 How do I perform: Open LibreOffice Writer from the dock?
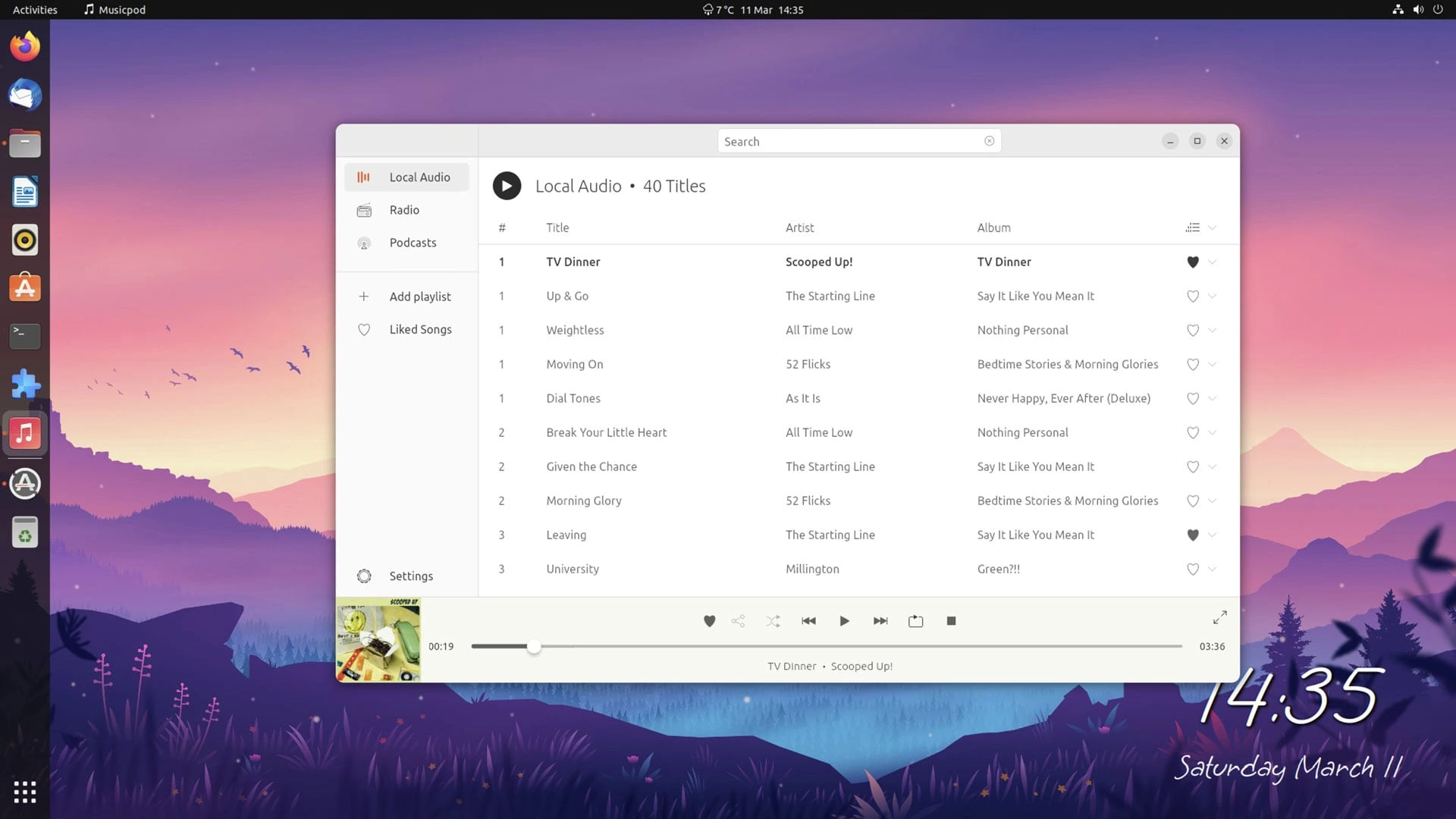[25, 192]
